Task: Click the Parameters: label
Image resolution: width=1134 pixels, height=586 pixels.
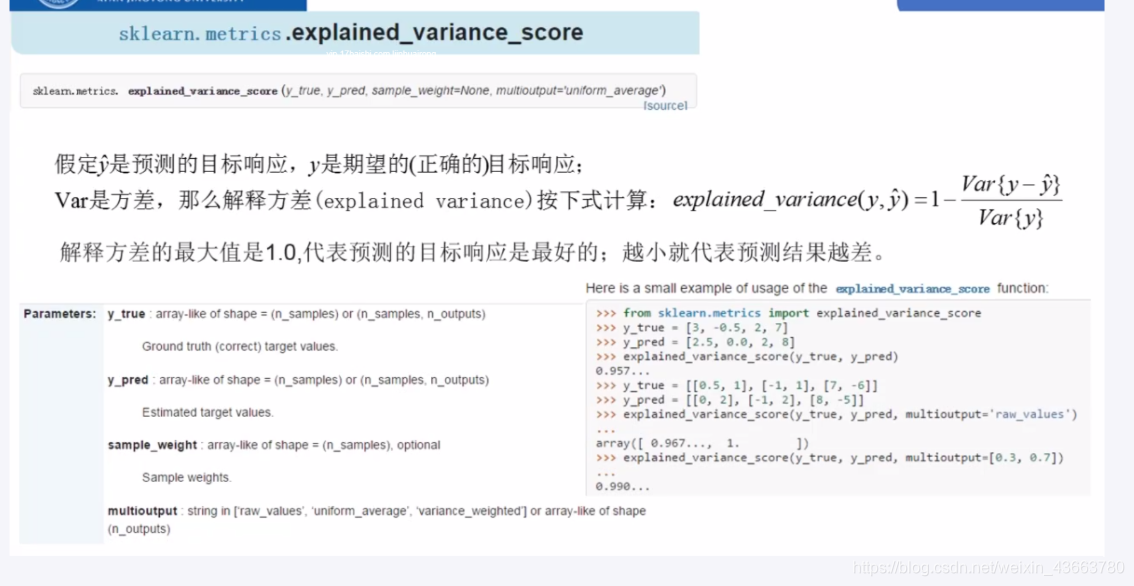Action: click(59, 314)
